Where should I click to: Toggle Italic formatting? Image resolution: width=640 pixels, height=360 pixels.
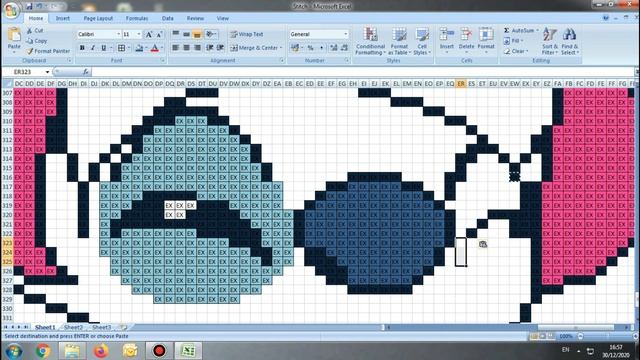(93, 48)
